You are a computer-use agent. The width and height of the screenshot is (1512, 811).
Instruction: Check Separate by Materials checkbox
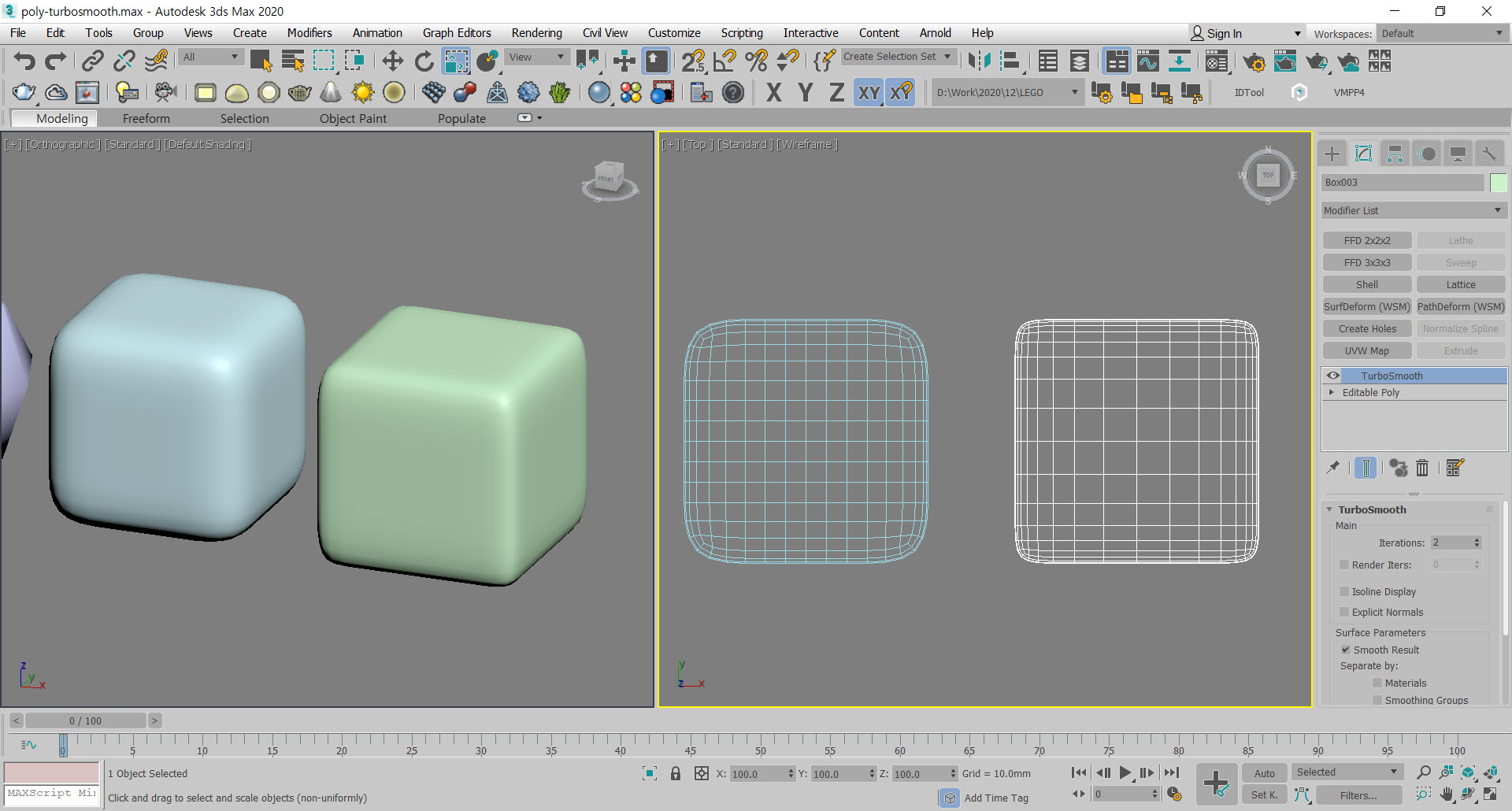pos(1377,683)
